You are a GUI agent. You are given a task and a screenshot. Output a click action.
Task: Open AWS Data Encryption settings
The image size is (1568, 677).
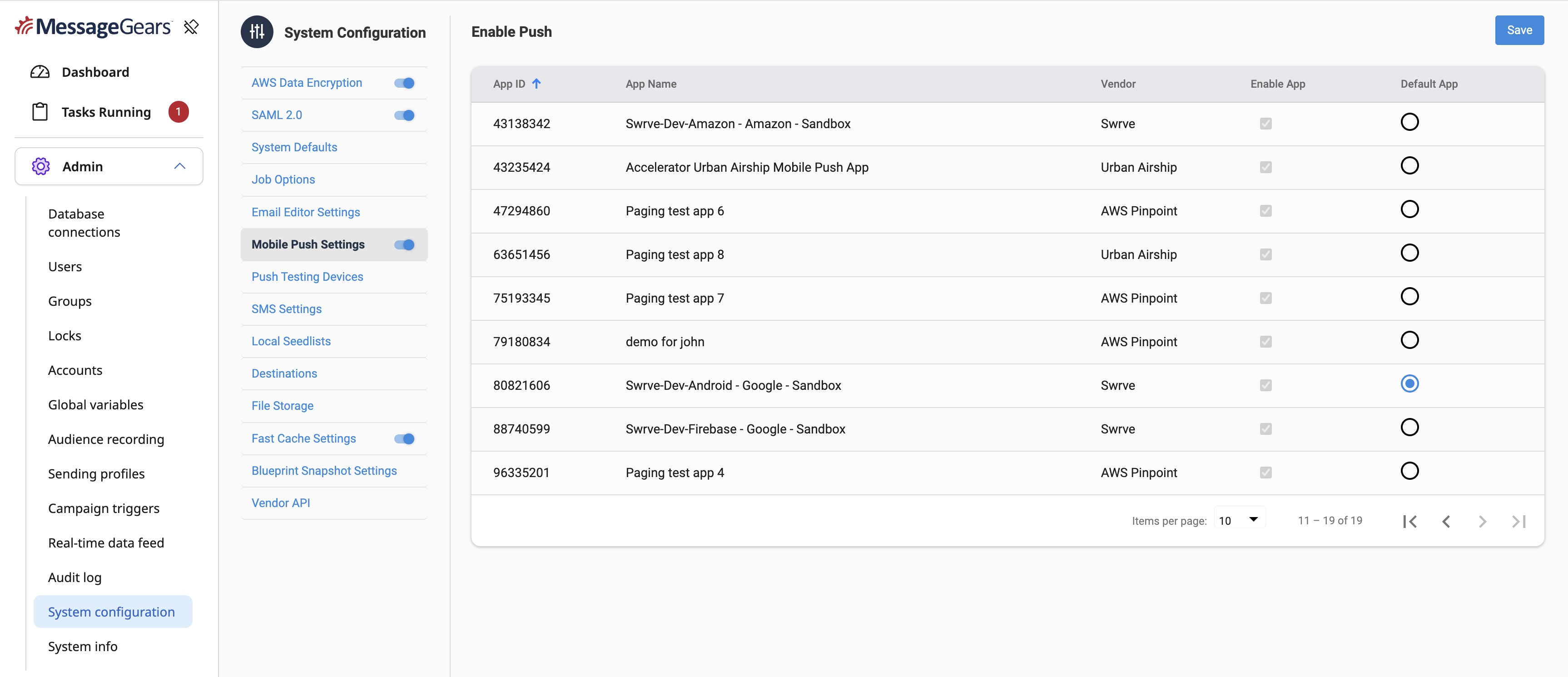307,83
